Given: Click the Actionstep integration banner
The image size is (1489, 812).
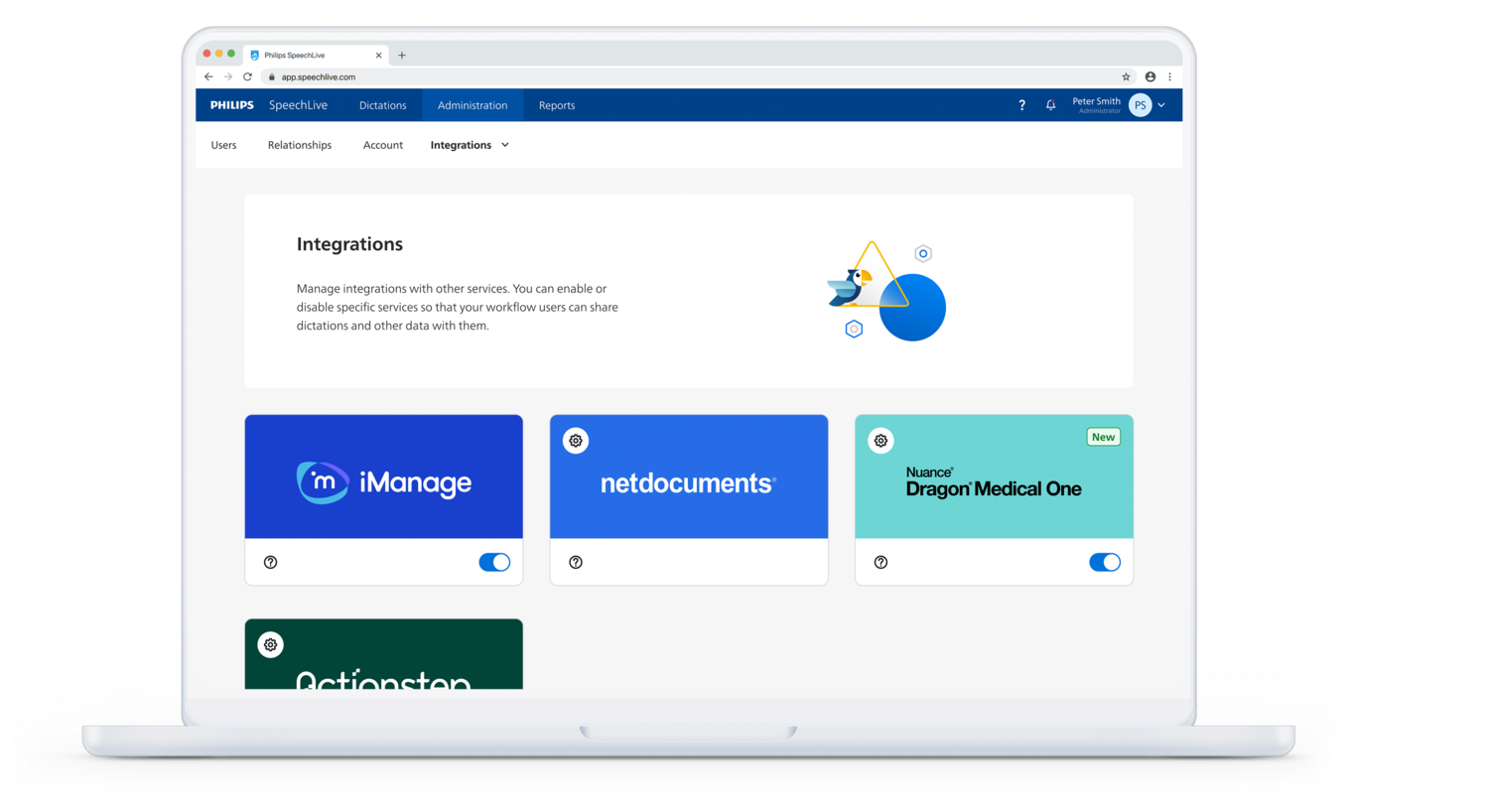Looking at the screenshot, I should pos(384,654).
